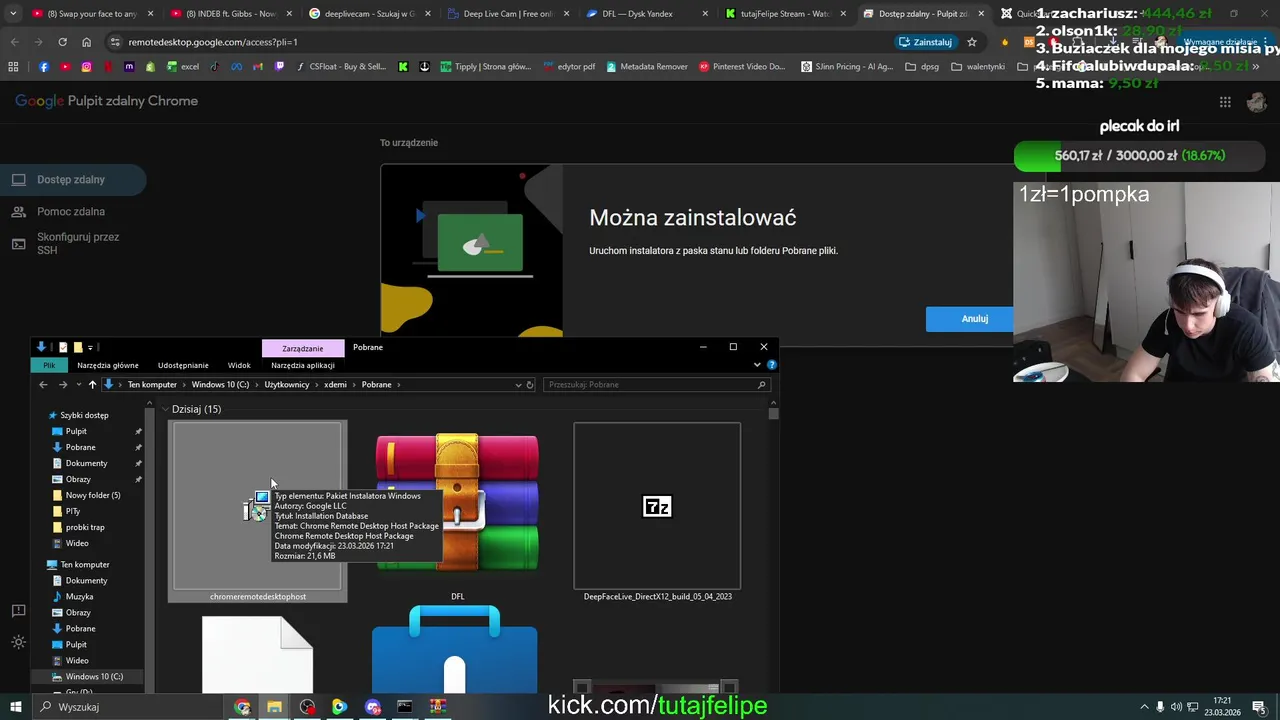Open the terminal app from the taskbar

tap(404, 707)
